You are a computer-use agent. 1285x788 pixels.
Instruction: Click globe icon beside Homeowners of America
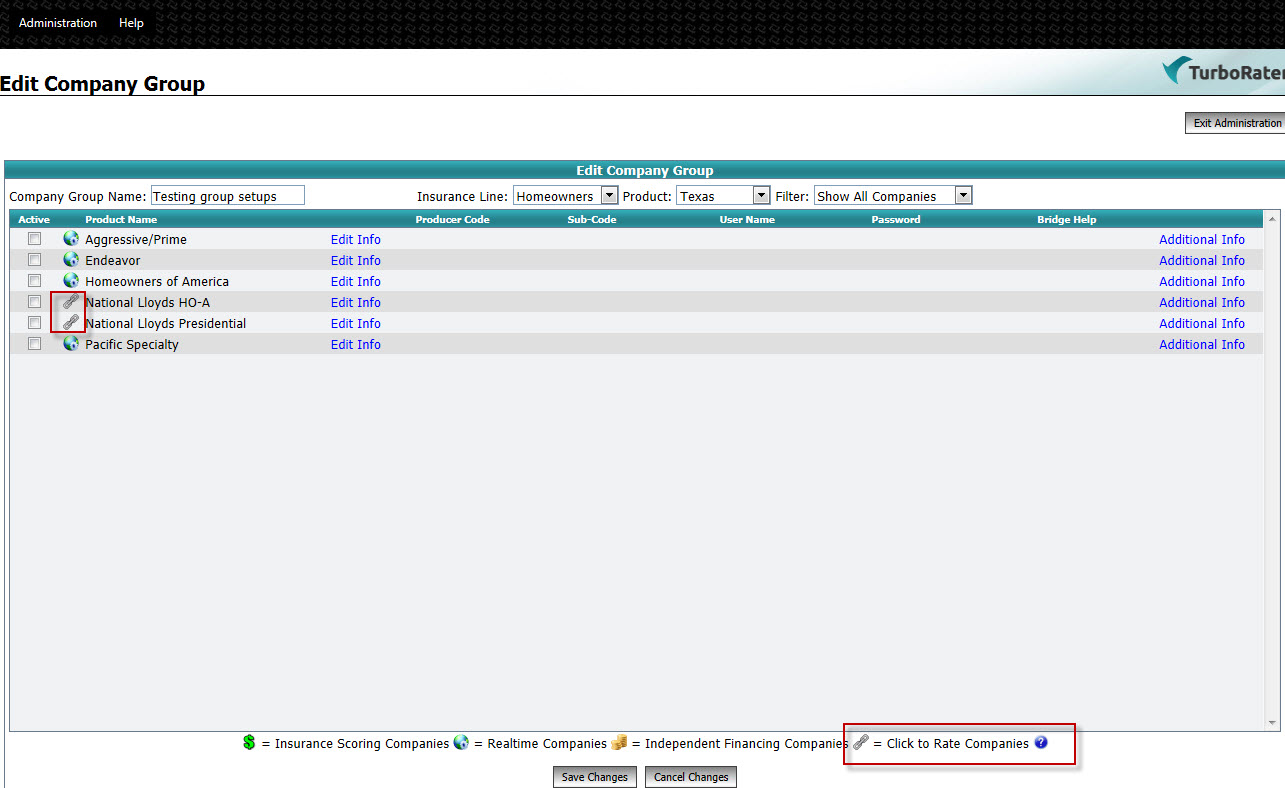click(71, 281)
